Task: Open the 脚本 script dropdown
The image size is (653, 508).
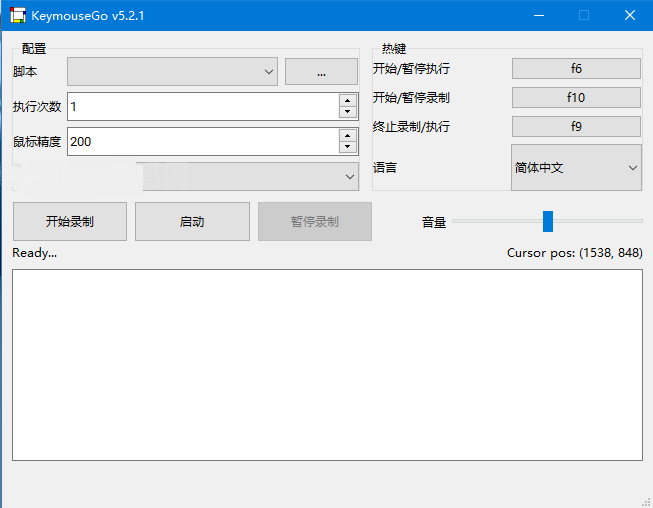Action: click(x=172, y=72)
